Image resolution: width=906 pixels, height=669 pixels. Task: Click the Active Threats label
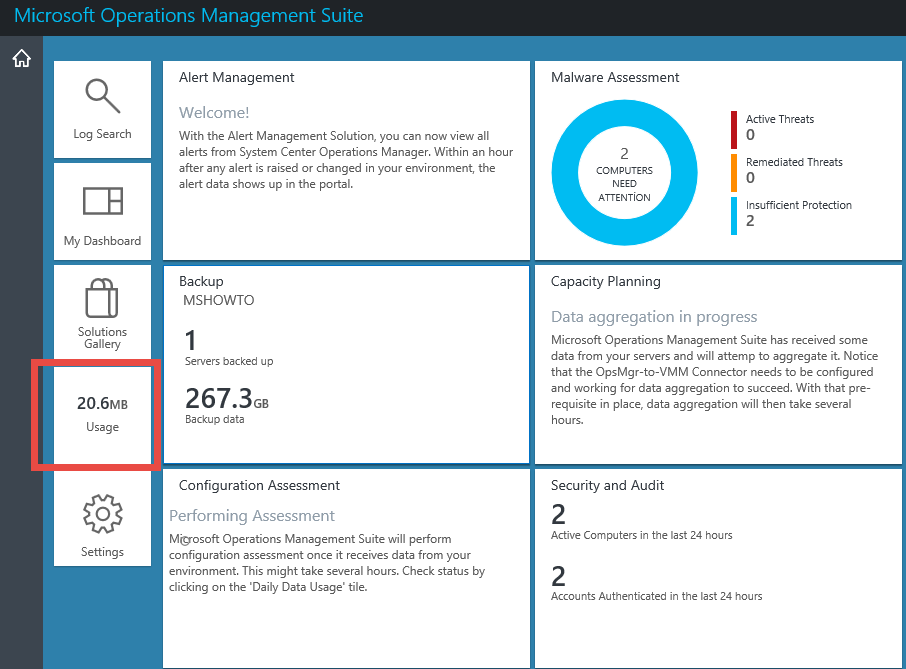[779, 119]
